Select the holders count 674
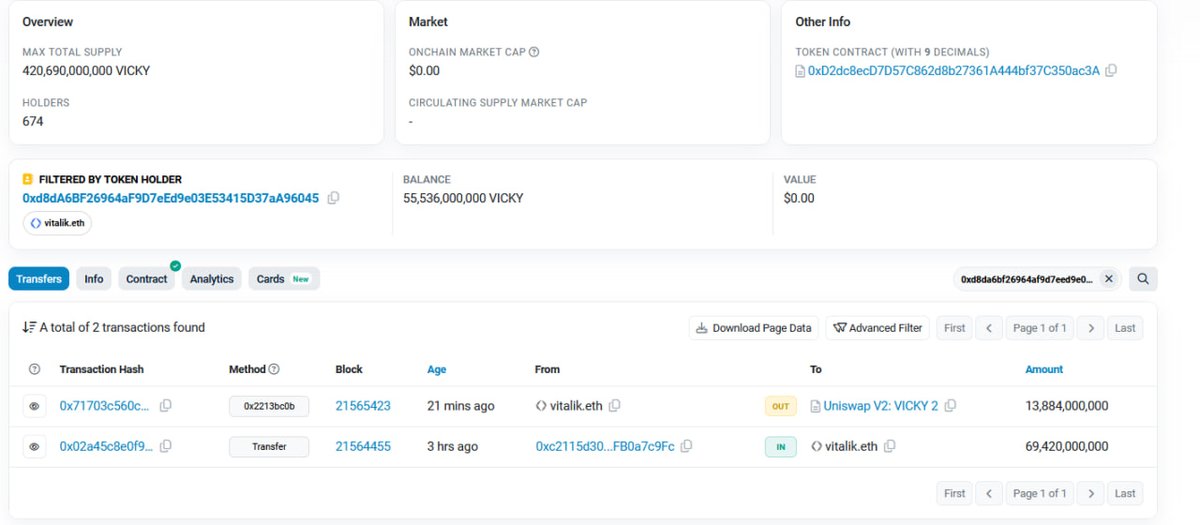This screenshot has width=1200, height=525. 33,121
